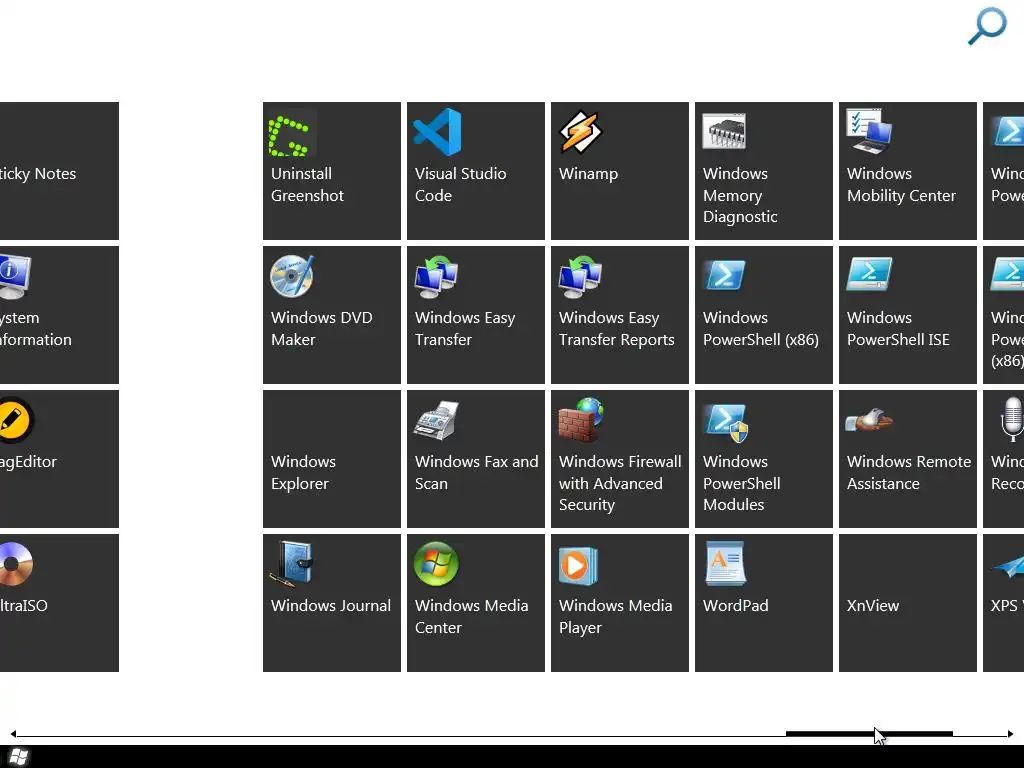Open Winamp by its lightning icon

[x=581, y=132]
